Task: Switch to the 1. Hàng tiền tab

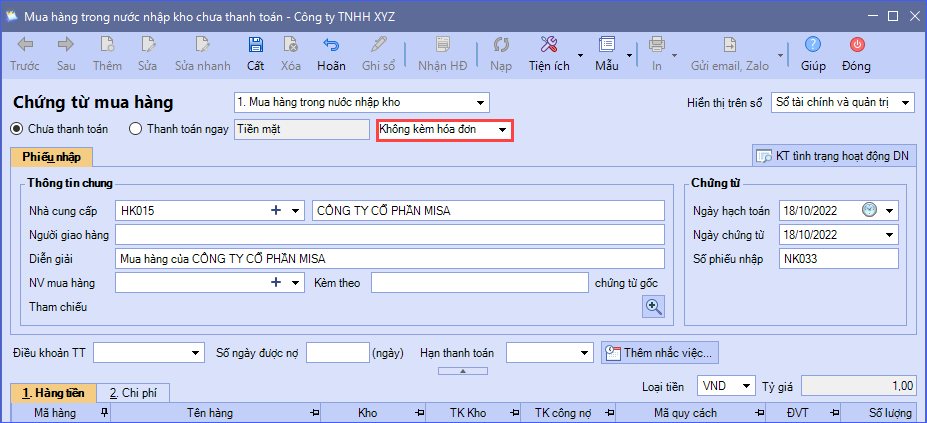Action: coord(53,393)
